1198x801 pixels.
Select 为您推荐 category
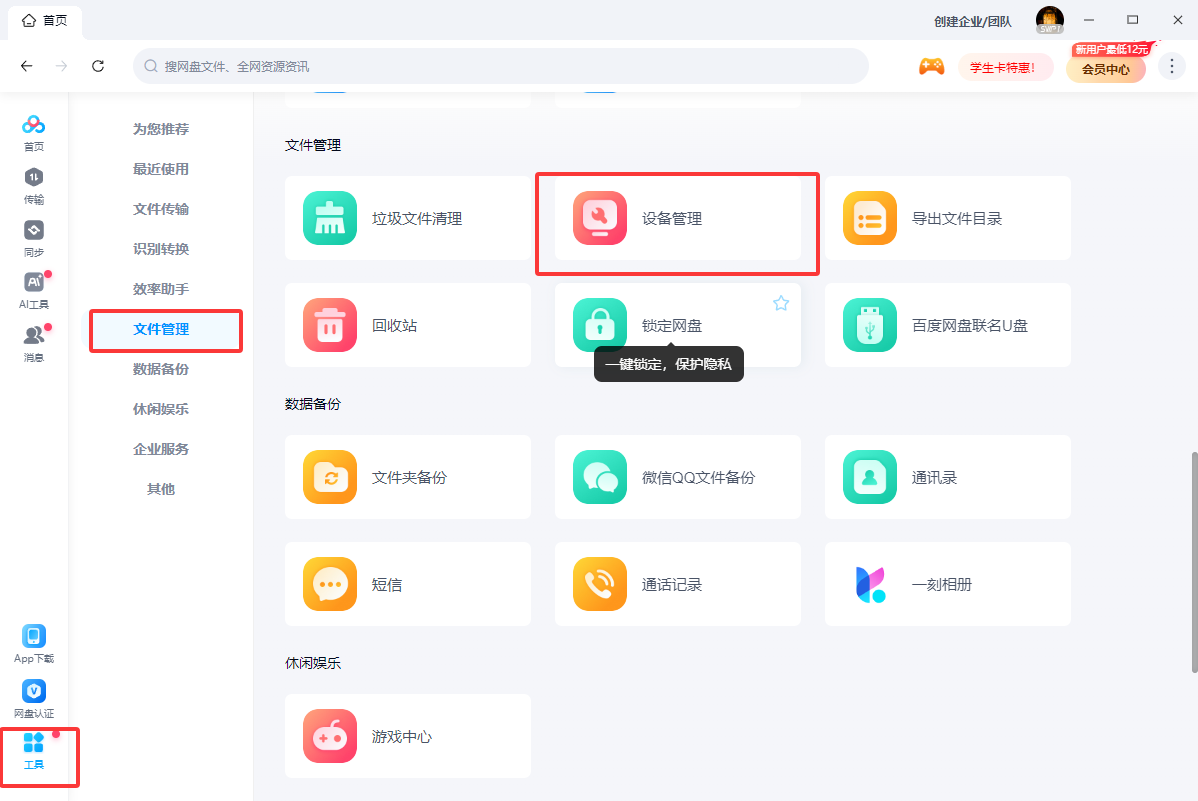[160, 129]
